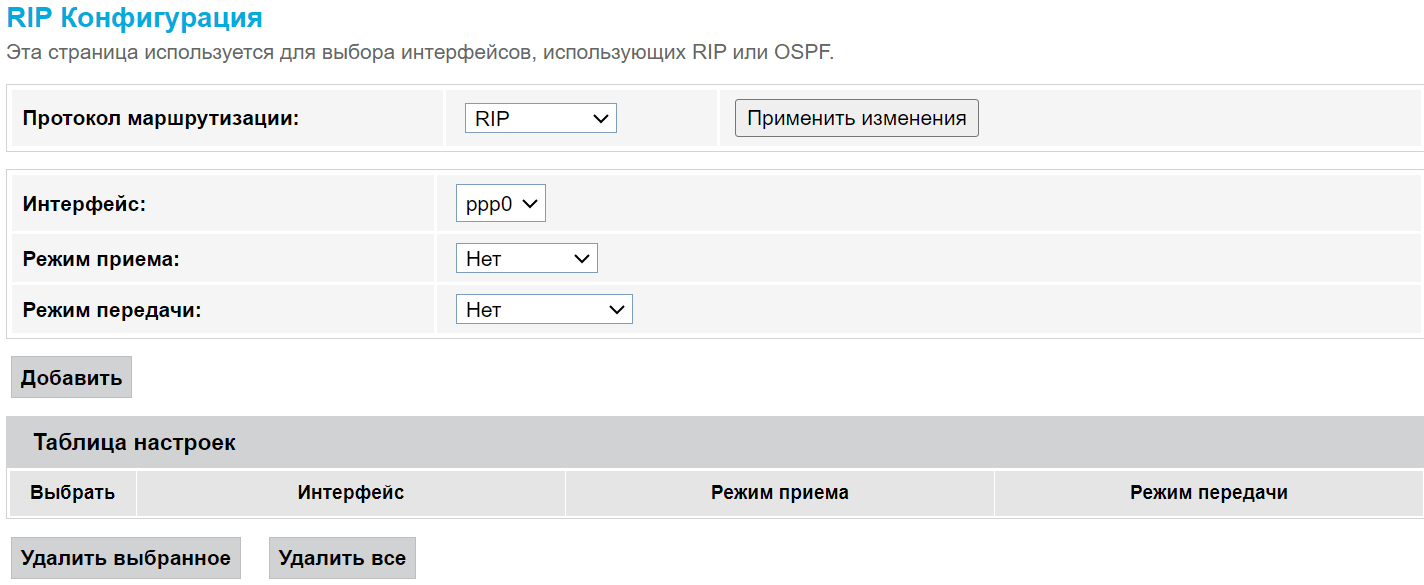Select the Интерфейс table column header
The height and width of the screenshot is (585, 1424).
350,493
